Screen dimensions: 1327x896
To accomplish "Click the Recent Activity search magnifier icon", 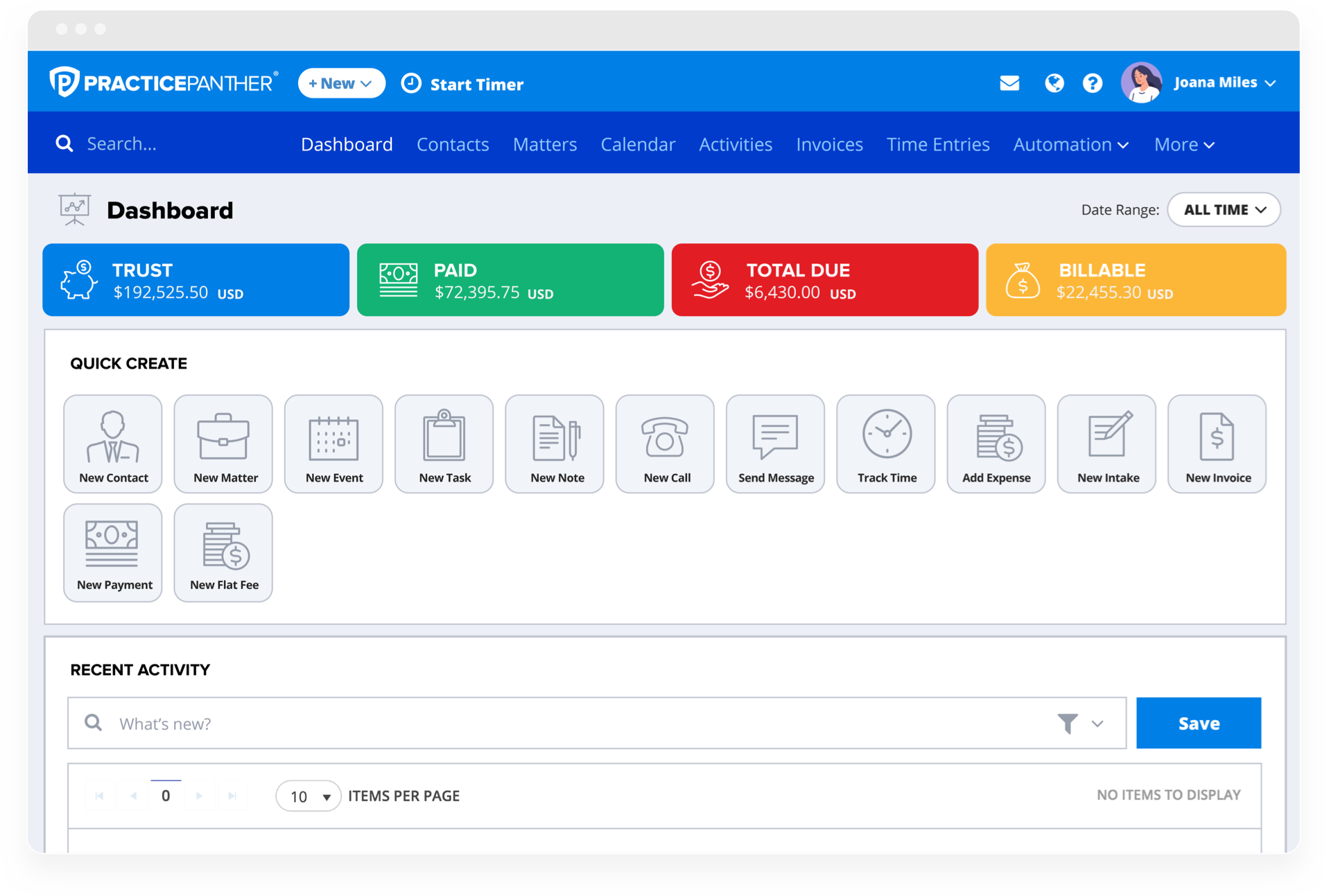I will (x=94, y=723).
